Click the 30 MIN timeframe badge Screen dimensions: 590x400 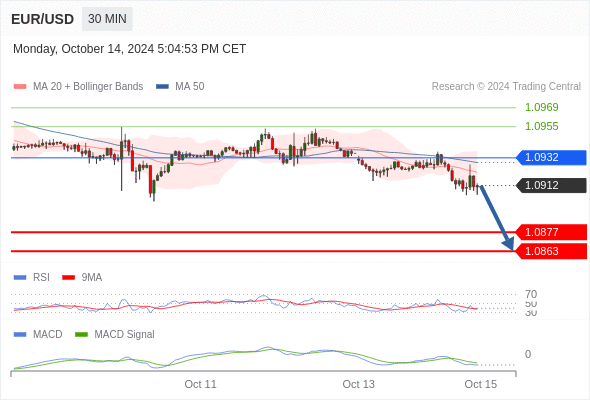(x=107, y=19)
